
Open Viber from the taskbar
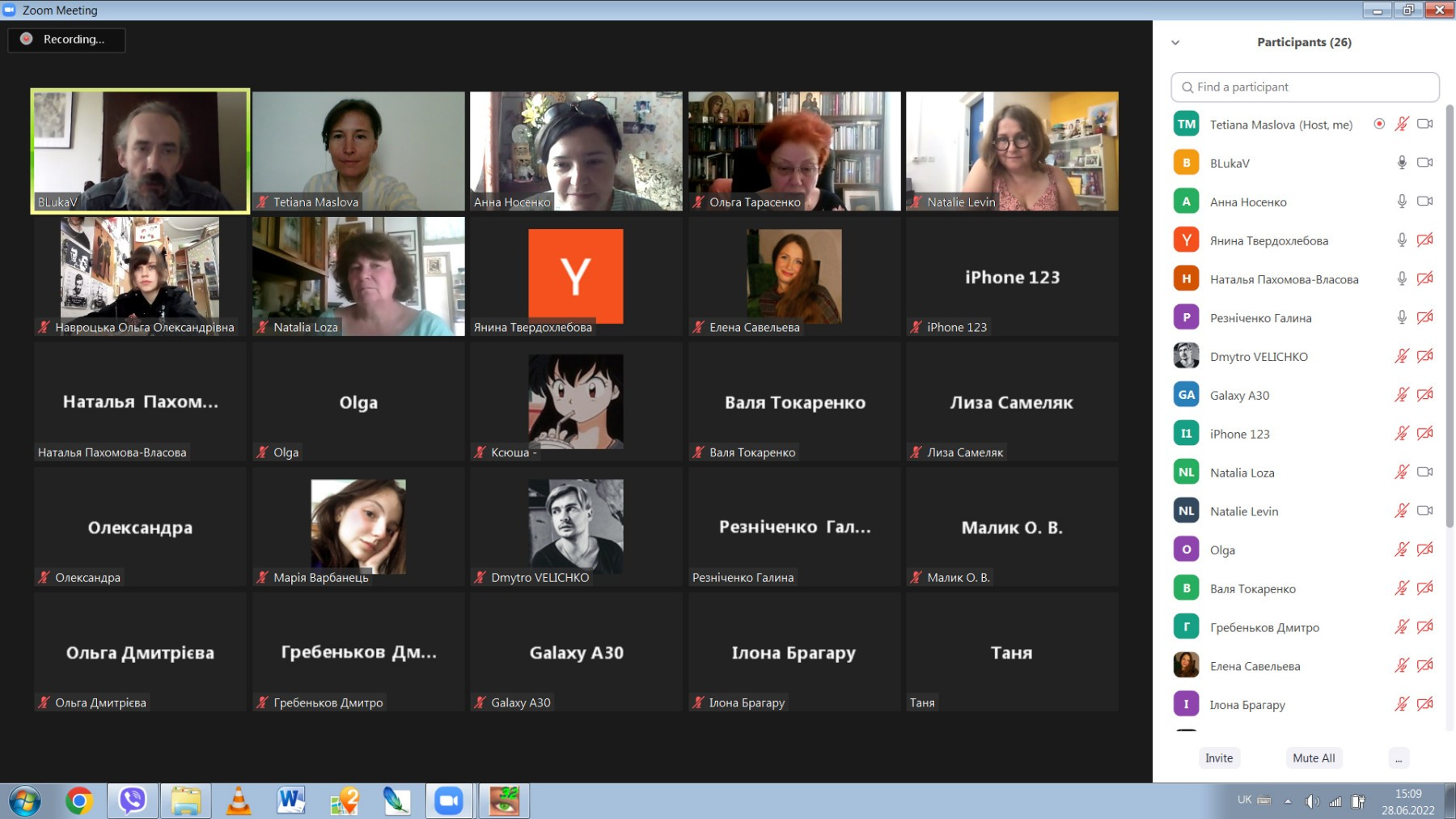tap(132, 801)
